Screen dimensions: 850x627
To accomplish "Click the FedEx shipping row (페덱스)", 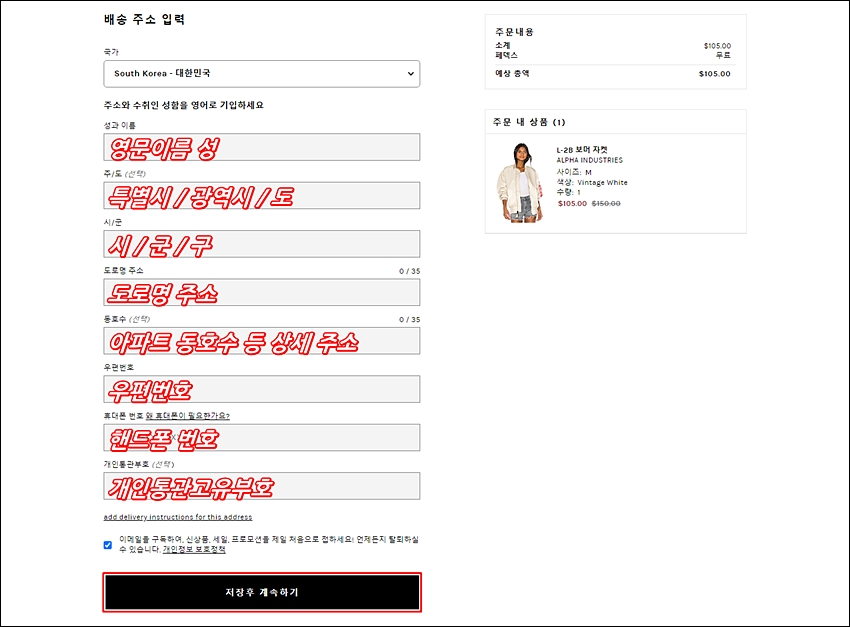I will 613,55.
